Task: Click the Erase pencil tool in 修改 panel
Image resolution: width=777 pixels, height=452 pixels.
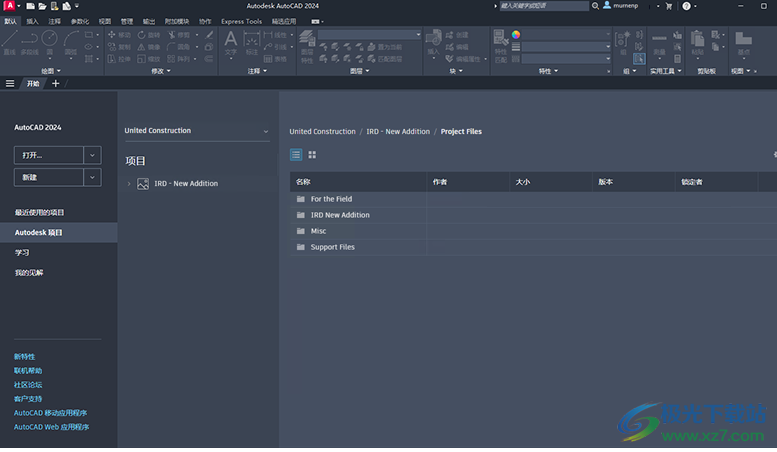Action: 209,35
